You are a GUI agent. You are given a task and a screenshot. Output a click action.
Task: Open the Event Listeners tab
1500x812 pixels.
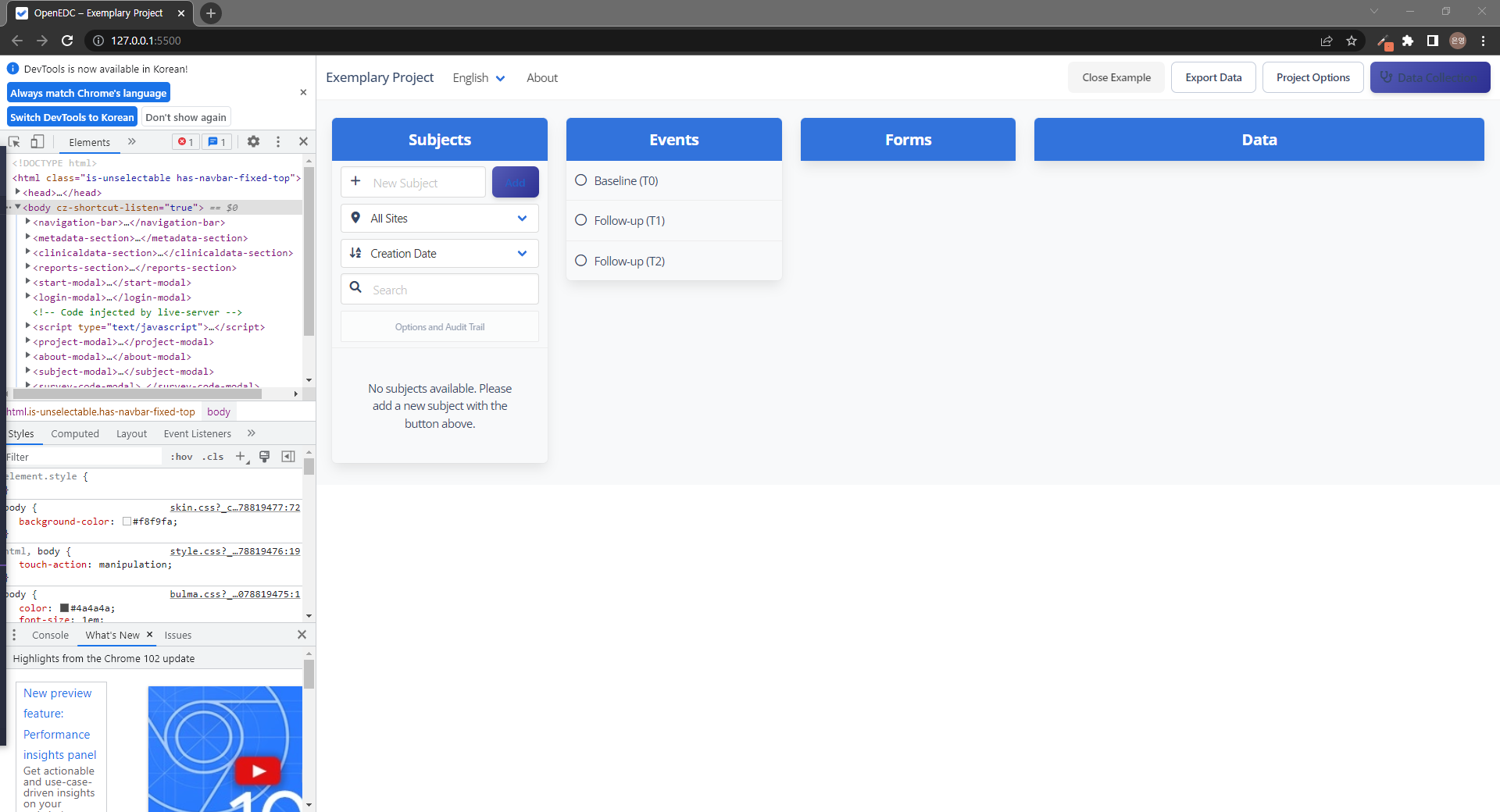pyautogui.click(x=197, y=434)
